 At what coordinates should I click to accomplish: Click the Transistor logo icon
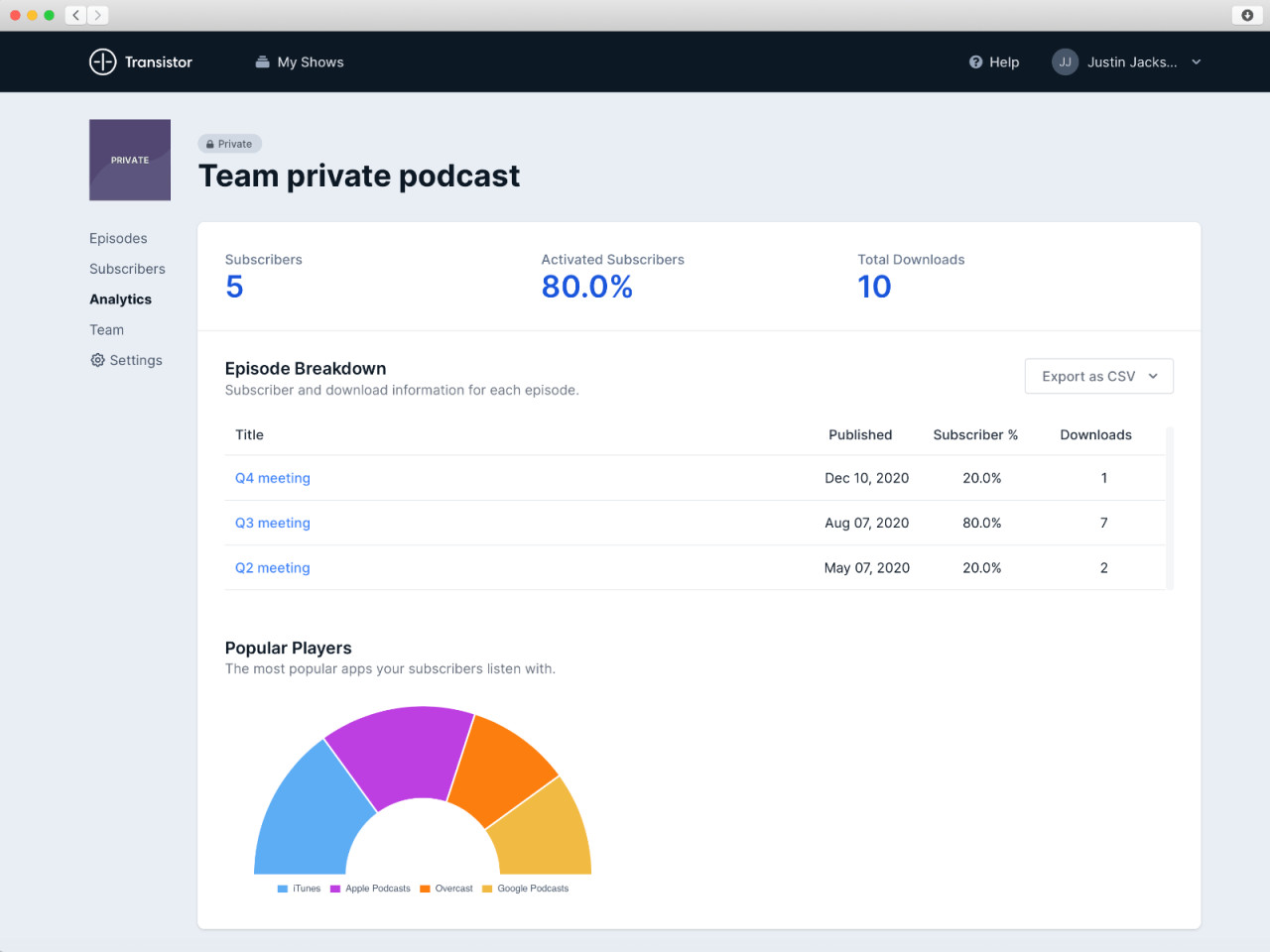(103, 61)
